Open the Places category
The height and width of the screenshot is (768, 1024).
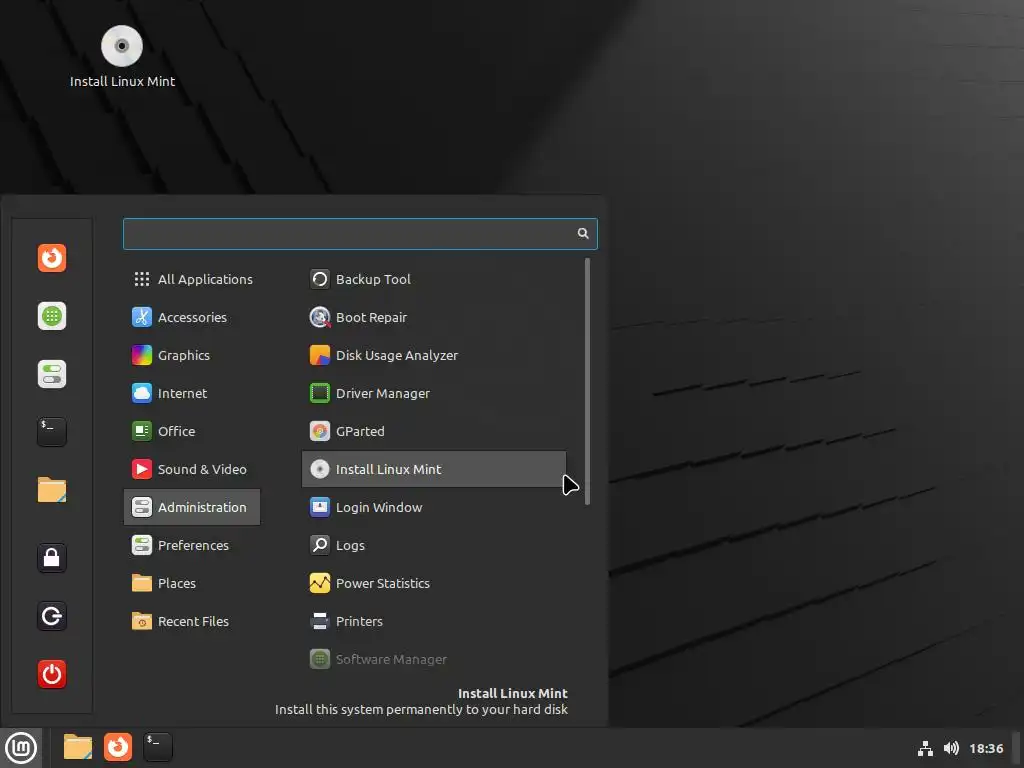[x=192, y=583]
